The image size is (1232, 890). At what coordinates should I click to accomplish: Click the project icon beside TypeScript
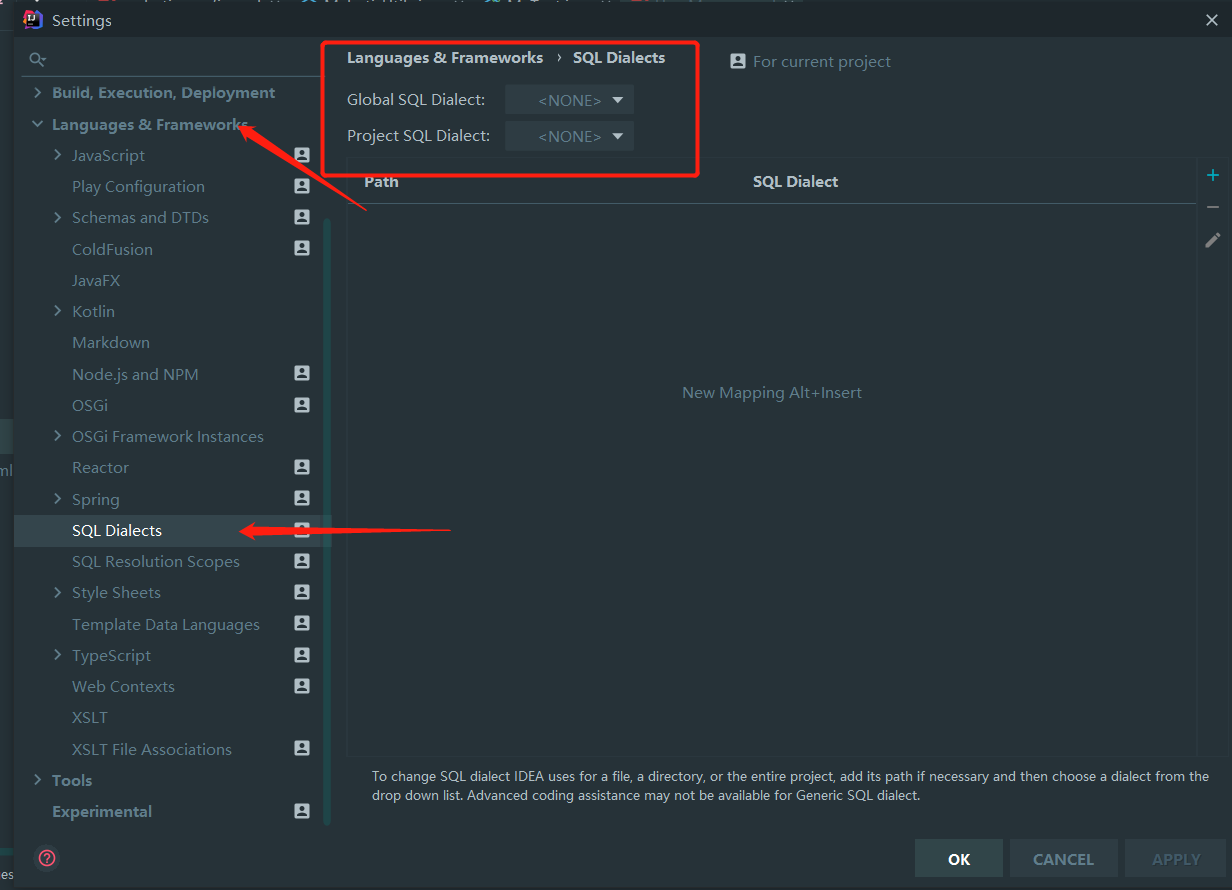302,654
